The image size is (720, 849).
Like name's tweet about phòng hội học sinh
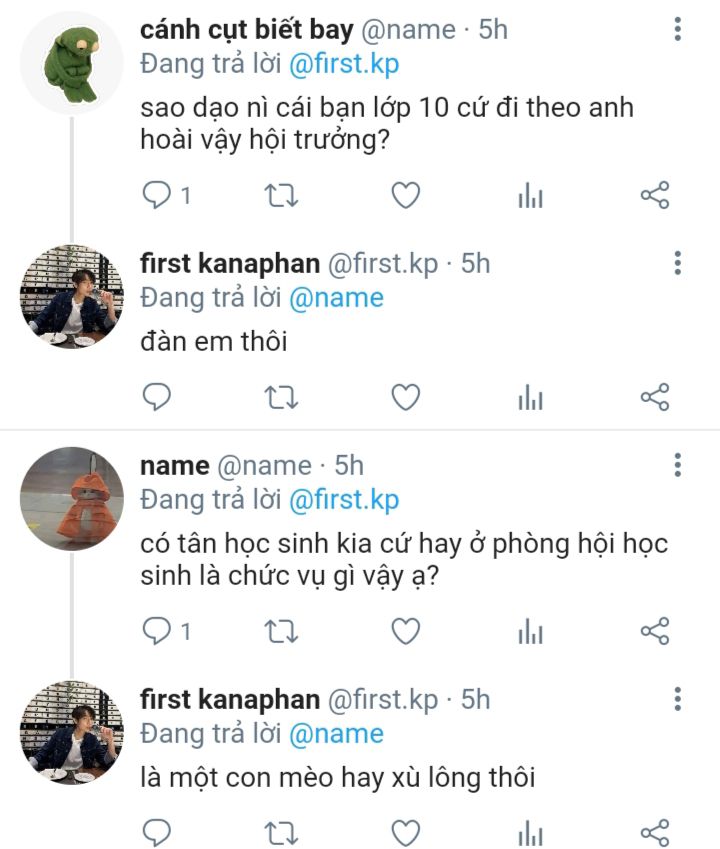(x=405, y=631)
